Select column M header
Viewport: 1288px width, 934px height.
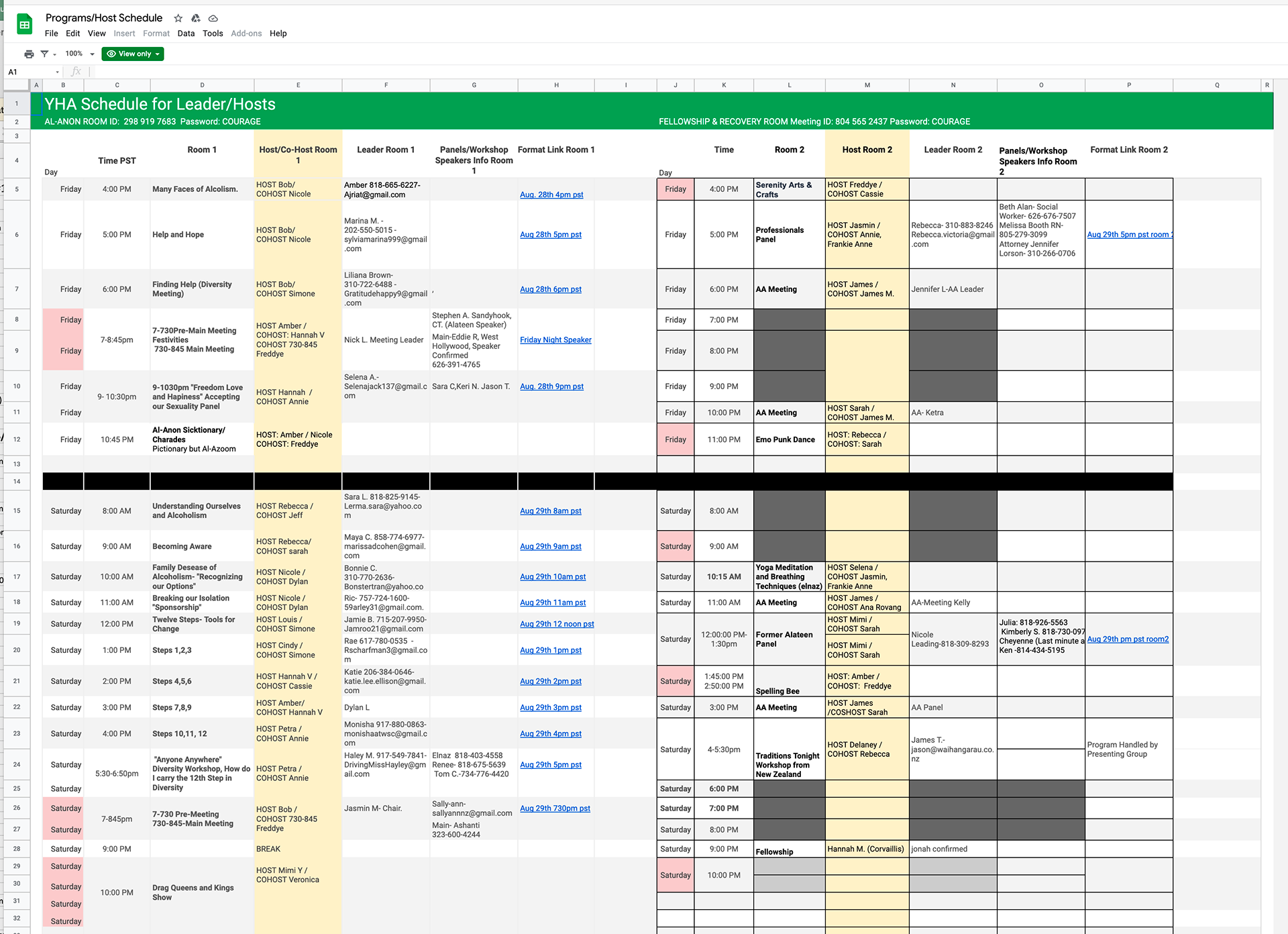tap(867, 85)
